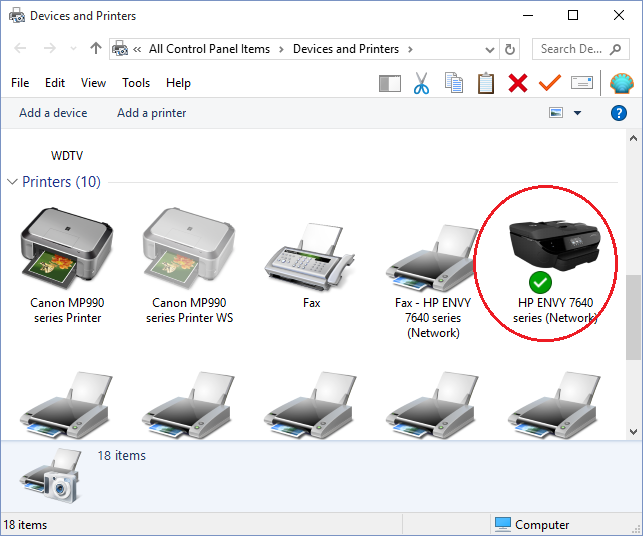Click the Printers (10) group header
The width and height of the screenshot is (643, 536).
pos(62,182)
